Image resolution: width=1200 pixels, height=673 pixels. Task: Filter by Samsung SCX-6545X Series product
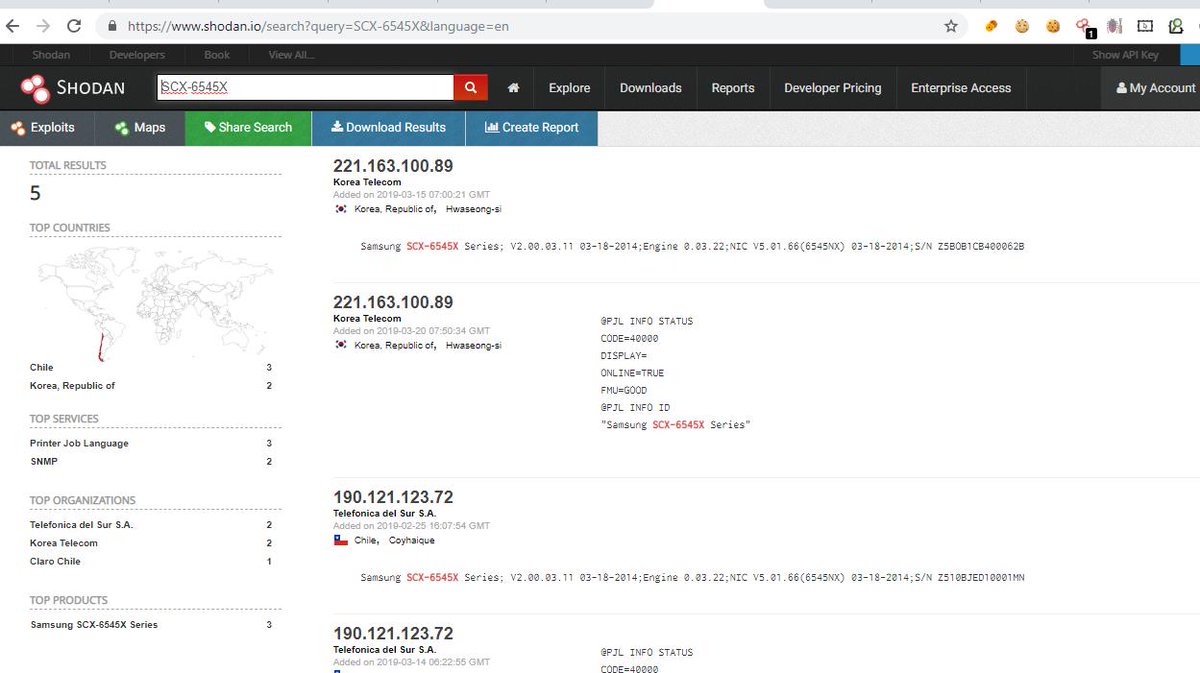click(x=94, y=625)
